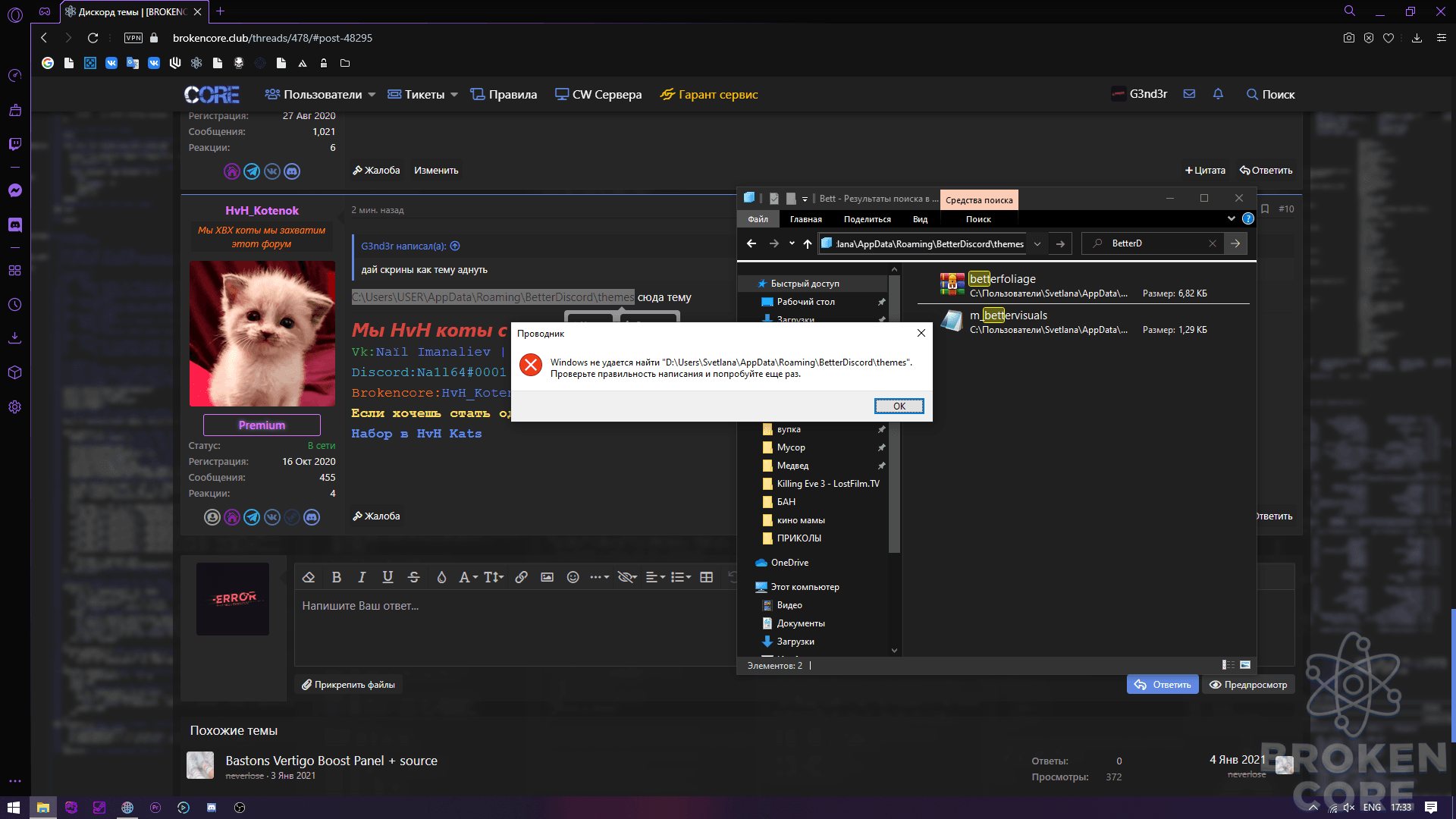This screenshot has width=1456, height=819.
Task: Click the notifications bell icon in forum header
Action: pos(1218,94)
